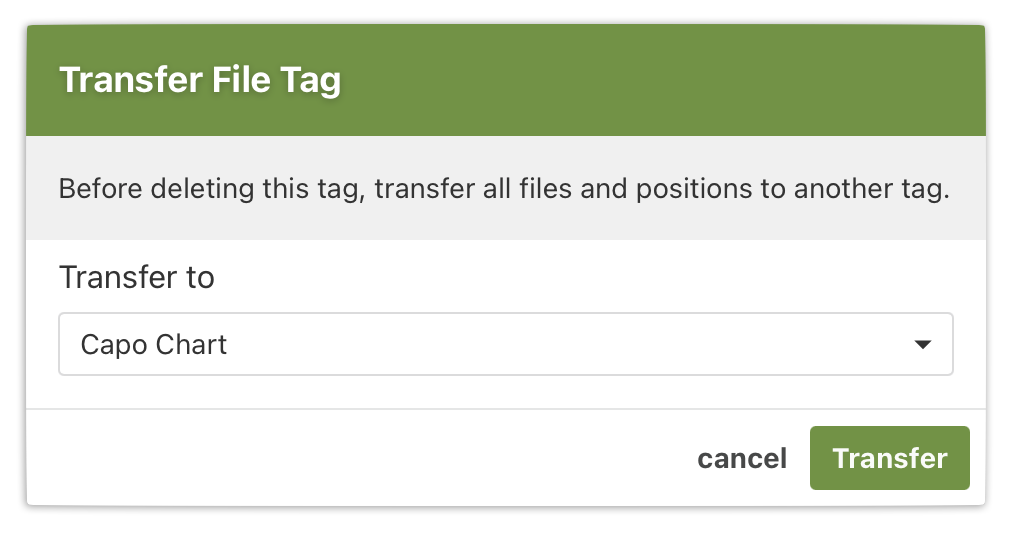Click the dropdown caret arrow
The image size is (1011, 533).
922,345
